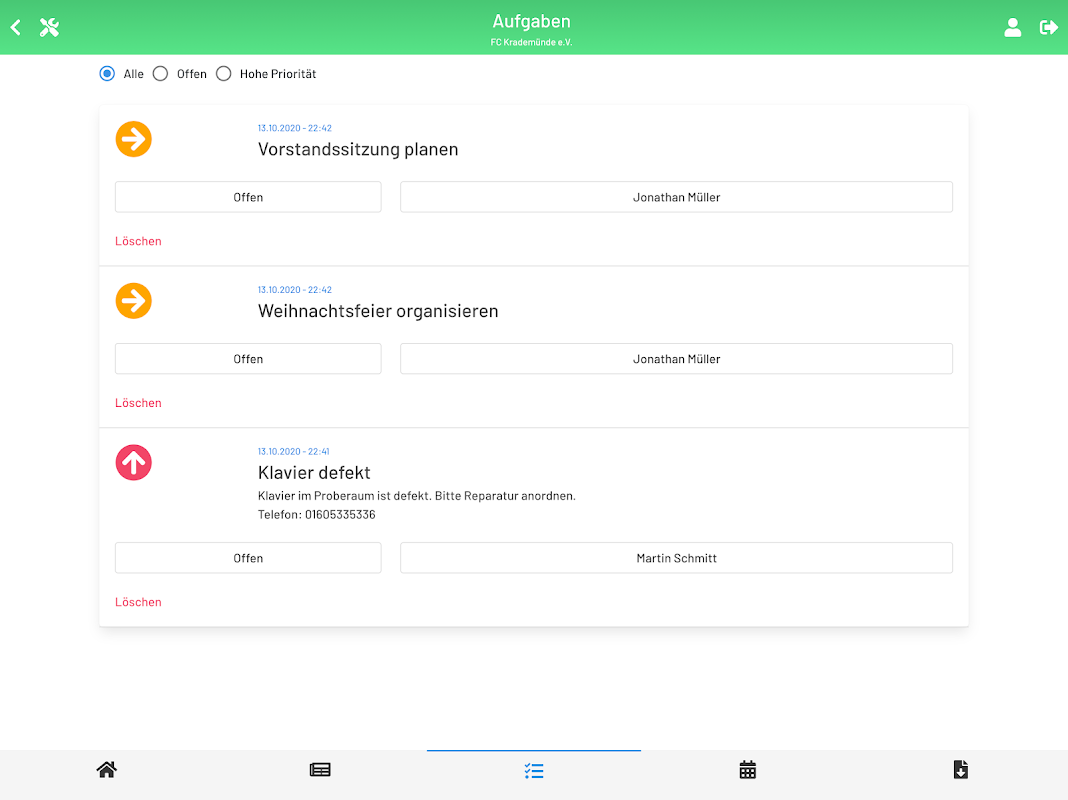Click the Telefon: 01605335336 line
The height and width of the screenshot is (800, 1068).
pyautogui.click(x=317, y=515)
